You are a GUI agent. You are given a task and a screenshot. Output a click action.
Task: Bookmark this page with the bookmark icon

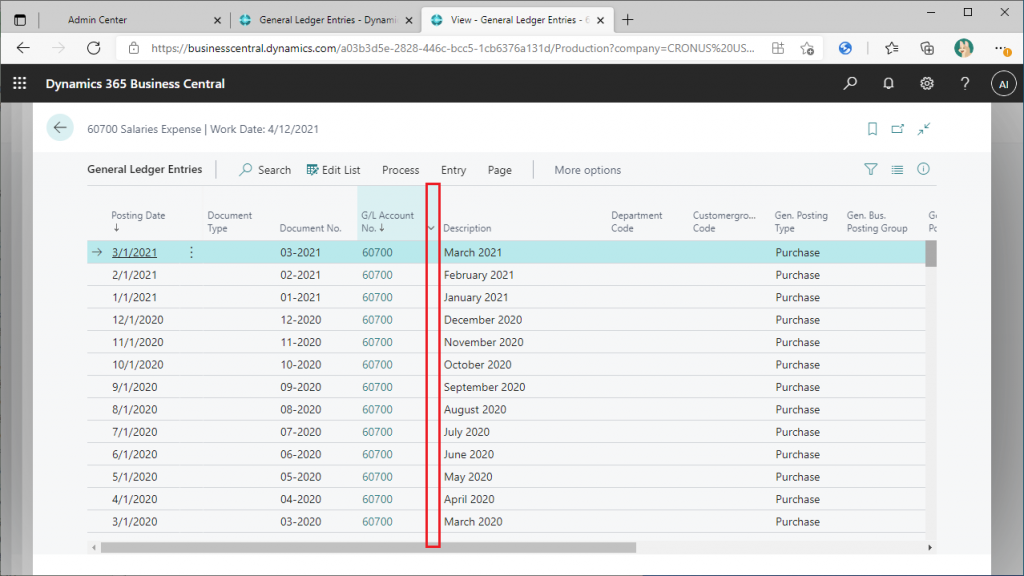tap(872, 129)
